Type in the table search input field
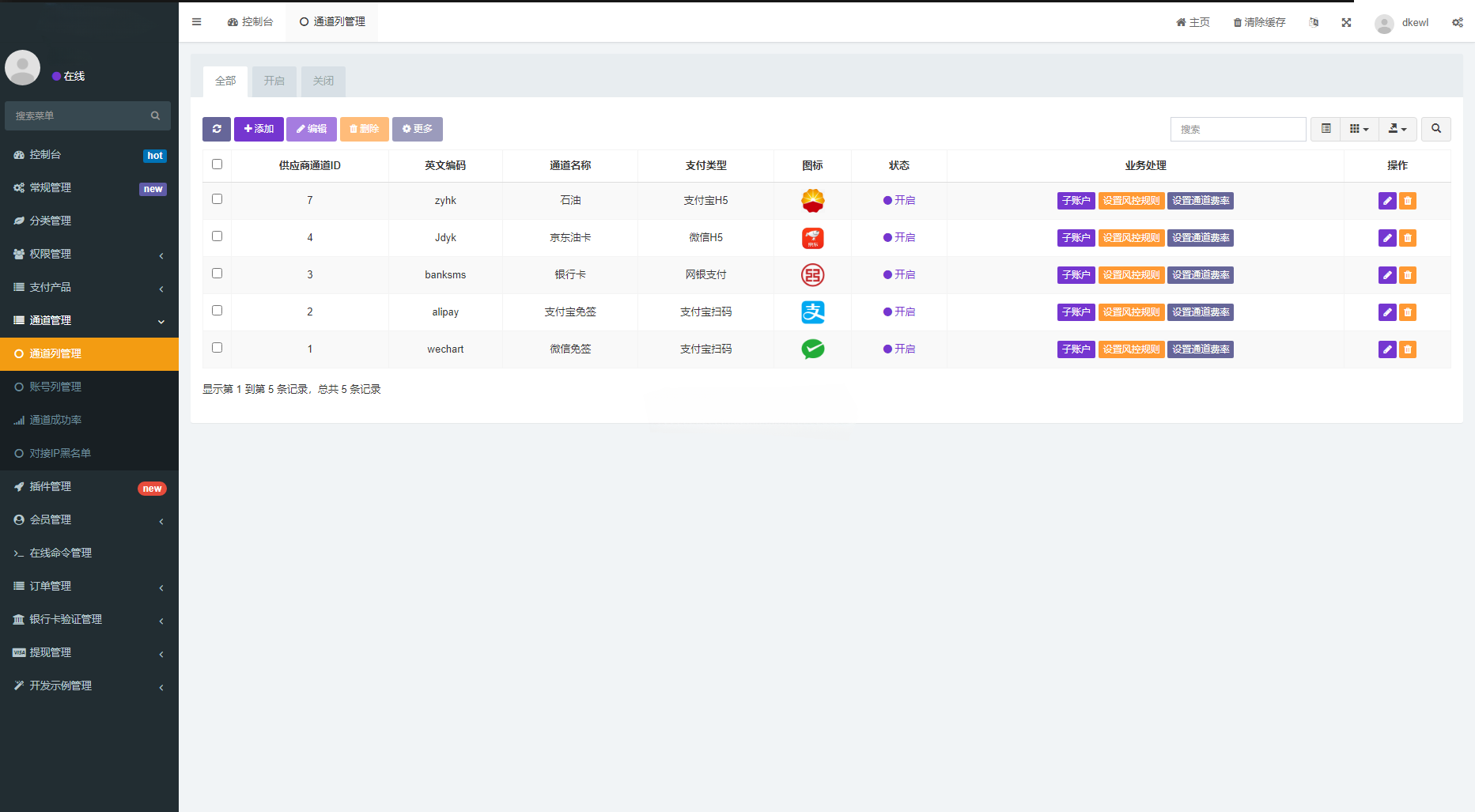1475x812 pixels. 1238,129
